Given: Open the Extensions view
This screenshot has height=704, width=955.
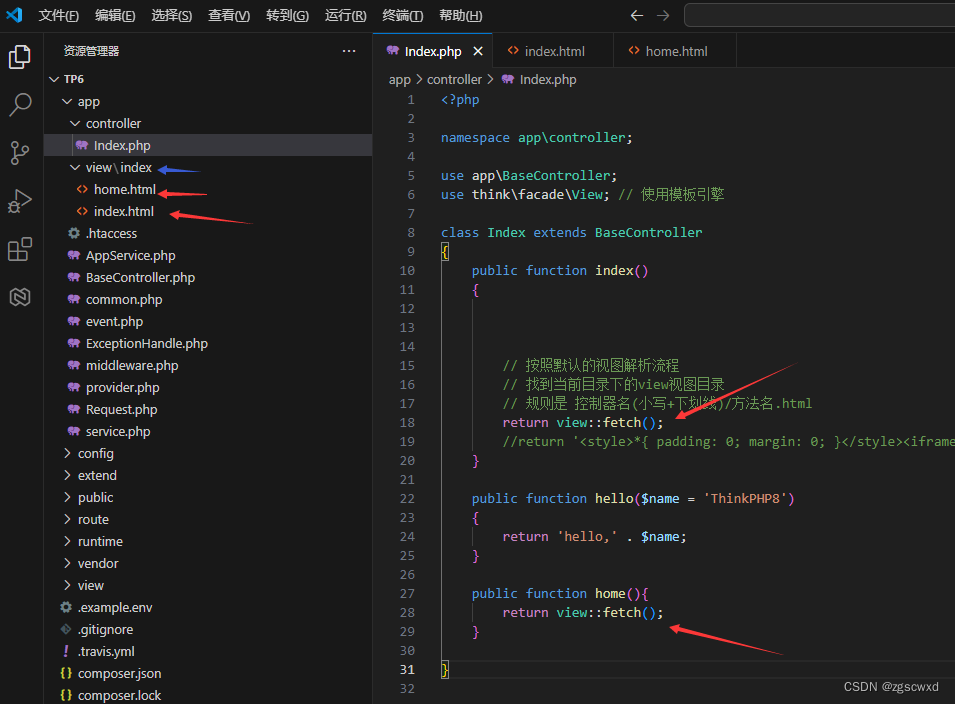Looking at the screenshot, I should pos(20,248).
